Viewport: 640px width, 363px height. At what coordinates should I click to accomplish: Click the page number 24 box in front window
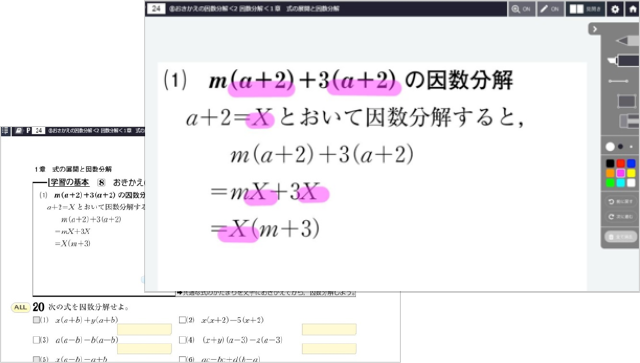(x=156, y=9)
